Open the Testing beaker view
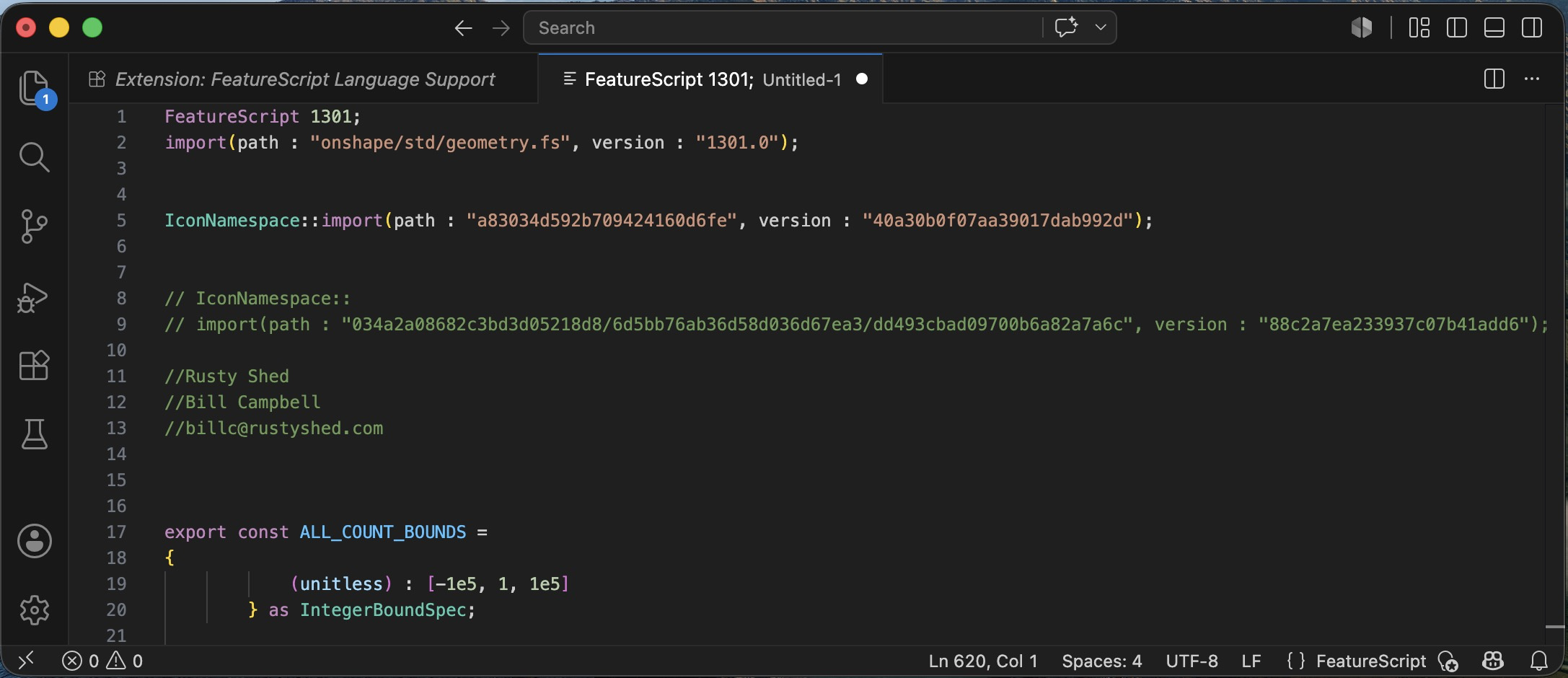Screen dimensions: 1568x678 (34, 434)
